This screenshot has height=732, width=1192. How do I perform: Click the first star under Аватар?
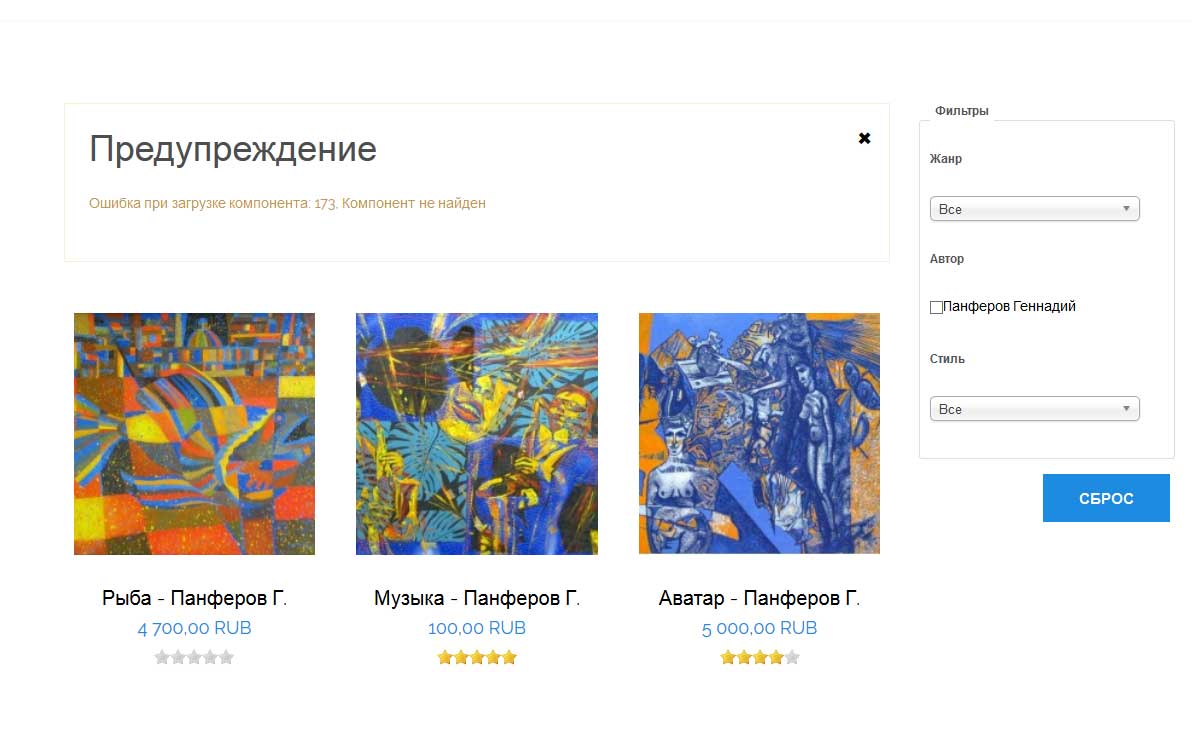(728, 658)
